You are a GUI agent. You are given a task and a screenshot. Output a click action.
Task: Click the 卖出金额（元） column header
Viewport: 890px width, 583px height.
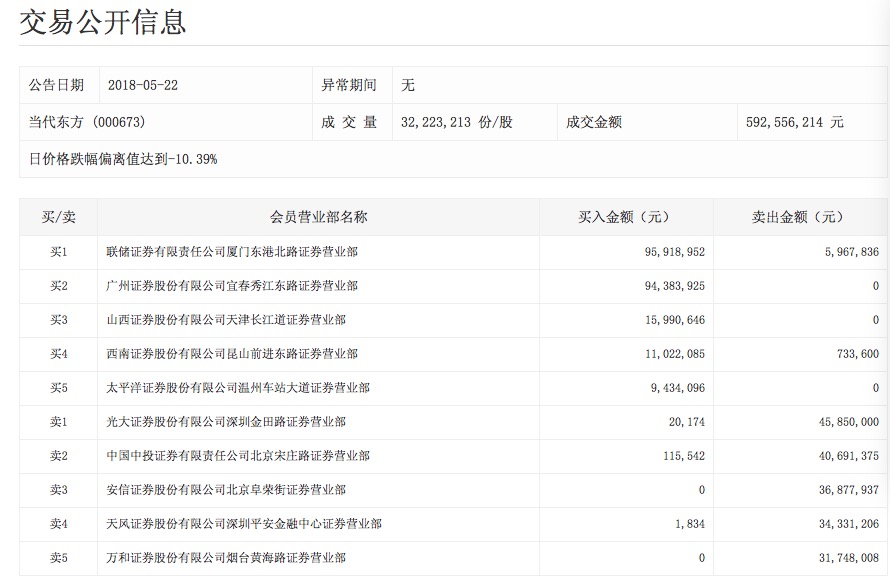(798, 217)
